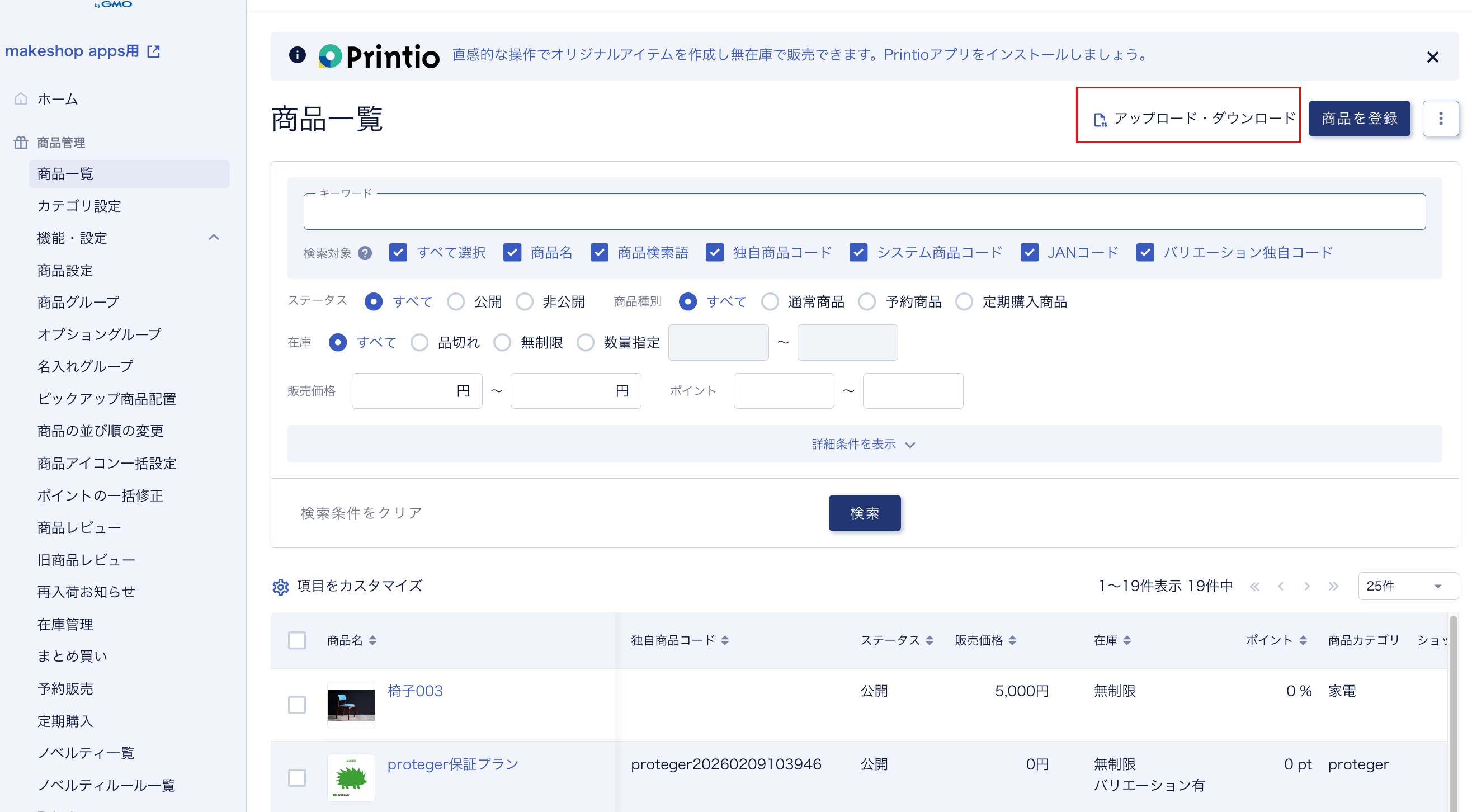Close the Printio banner
Image resolution: width=1472 pixels, height=812 pixels.
click(x=1432, y=57)
